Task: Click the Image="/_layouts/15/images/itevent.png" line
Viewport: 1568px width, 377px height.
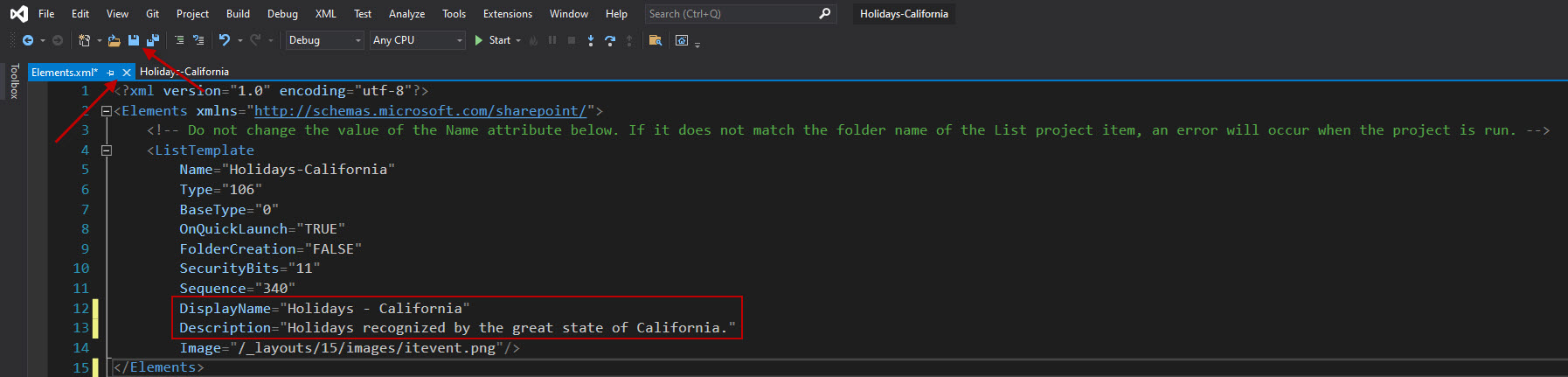Action: coord(350,348)
